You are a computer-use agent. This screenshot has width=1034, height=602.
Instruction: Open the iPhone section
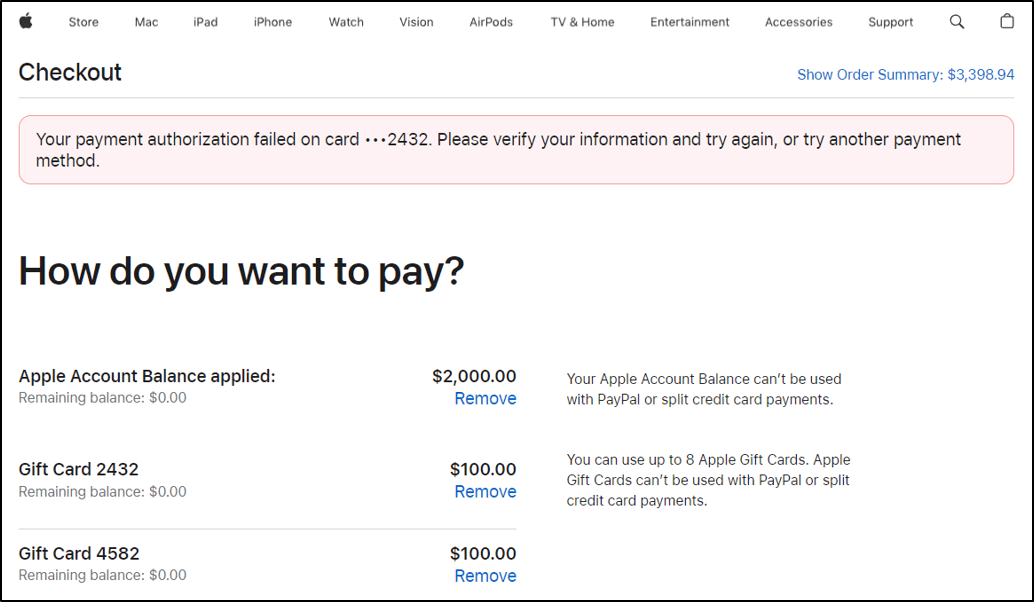tap(272, 21)
